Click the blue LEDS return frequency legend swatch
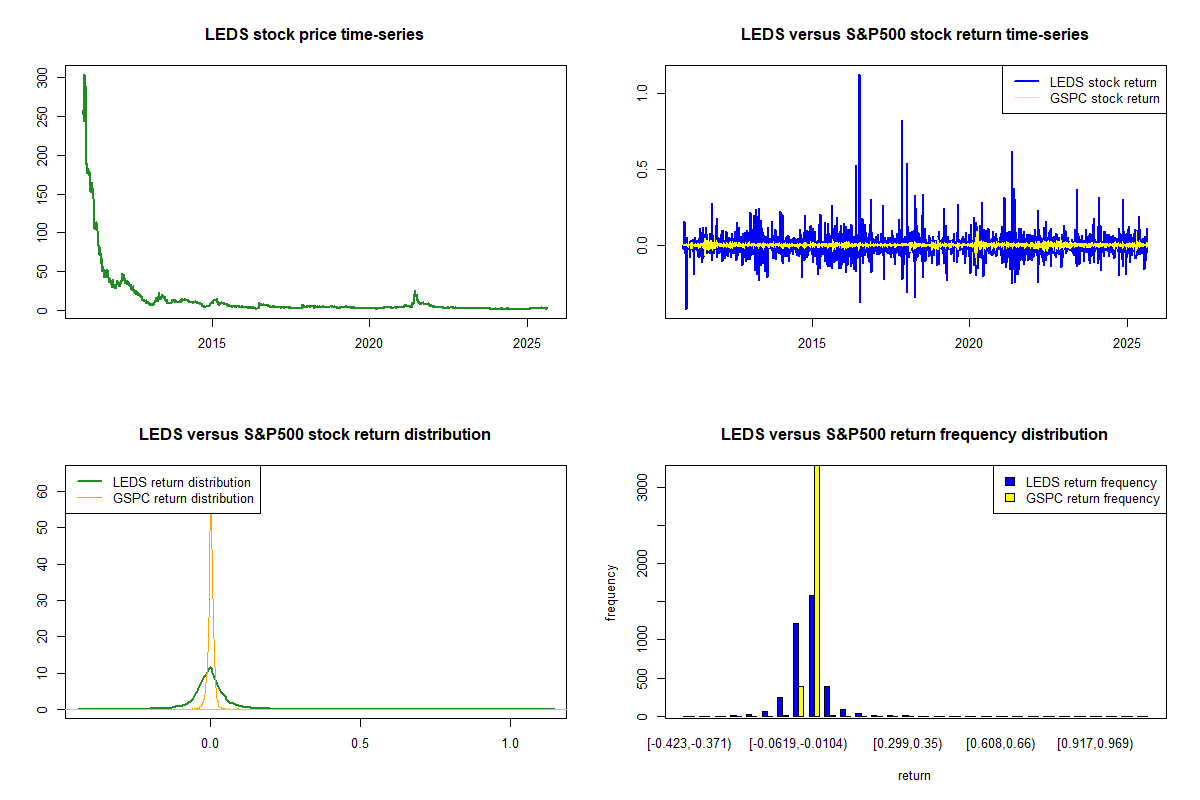 click(x=1013, y=482)
